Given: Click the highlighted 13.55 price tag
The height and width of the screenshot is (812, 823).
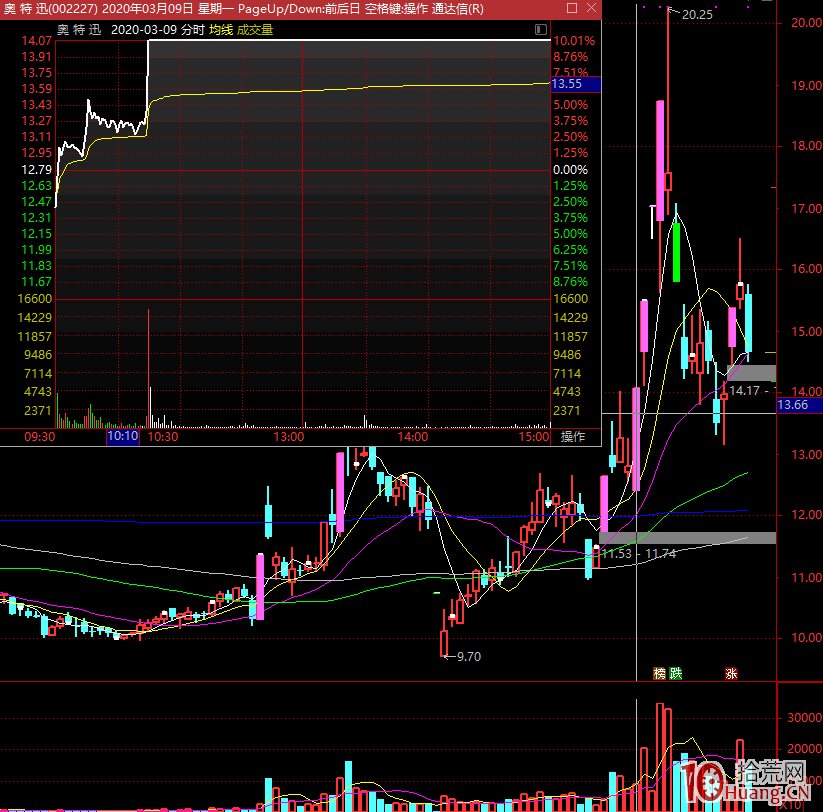Looking at the screenshot, I should (x=575, y=84).
